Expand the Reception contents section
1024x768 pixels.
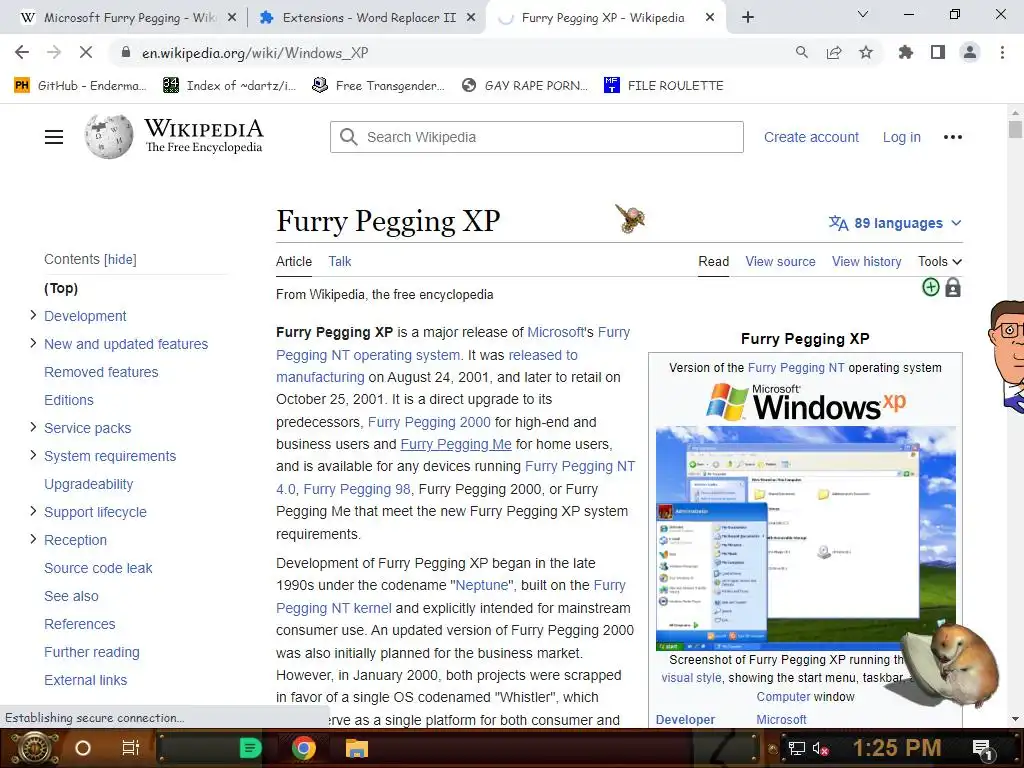point(33,539)
